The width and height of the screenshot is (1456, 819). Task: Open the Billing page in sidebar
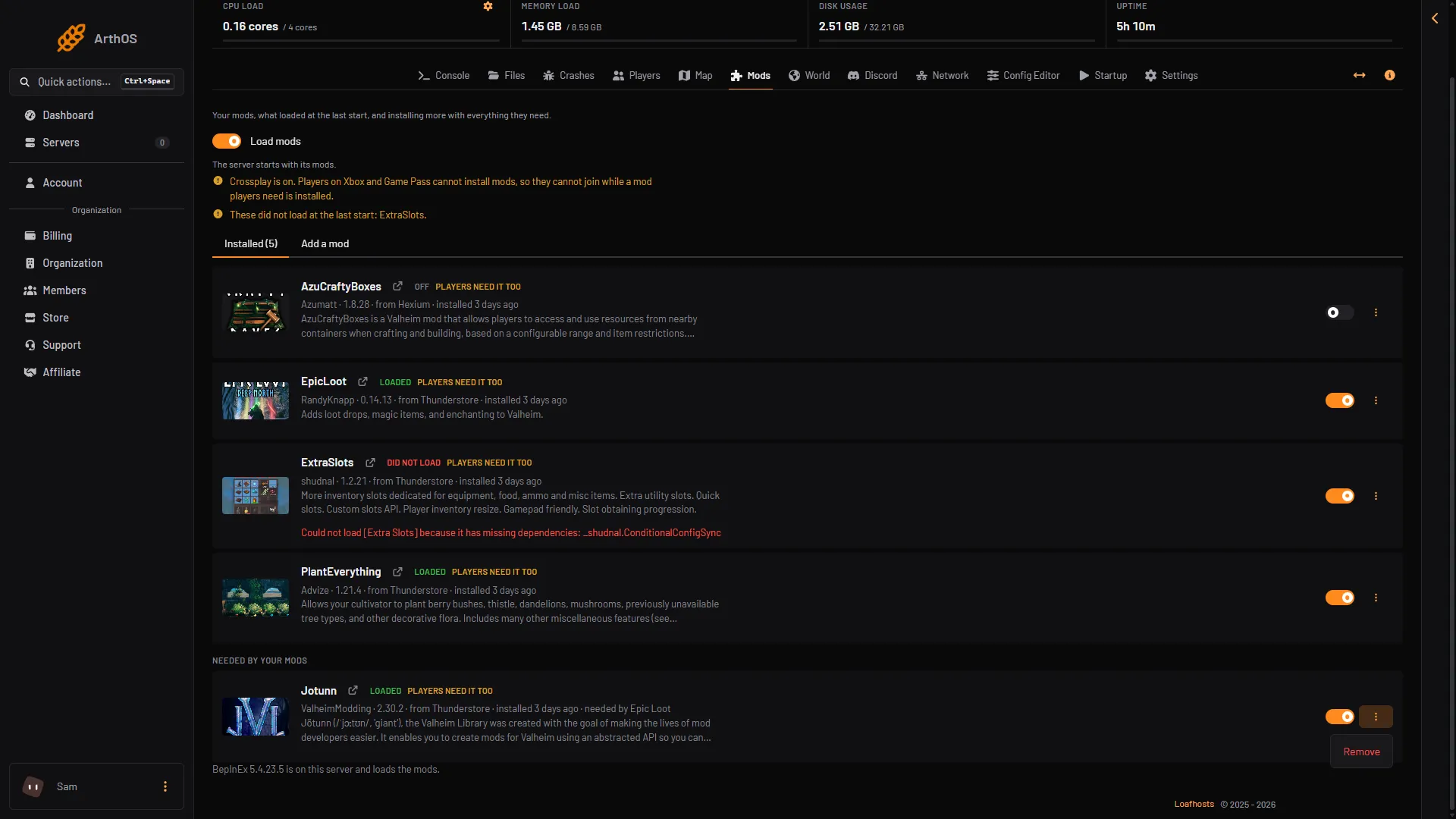[97, 236]
